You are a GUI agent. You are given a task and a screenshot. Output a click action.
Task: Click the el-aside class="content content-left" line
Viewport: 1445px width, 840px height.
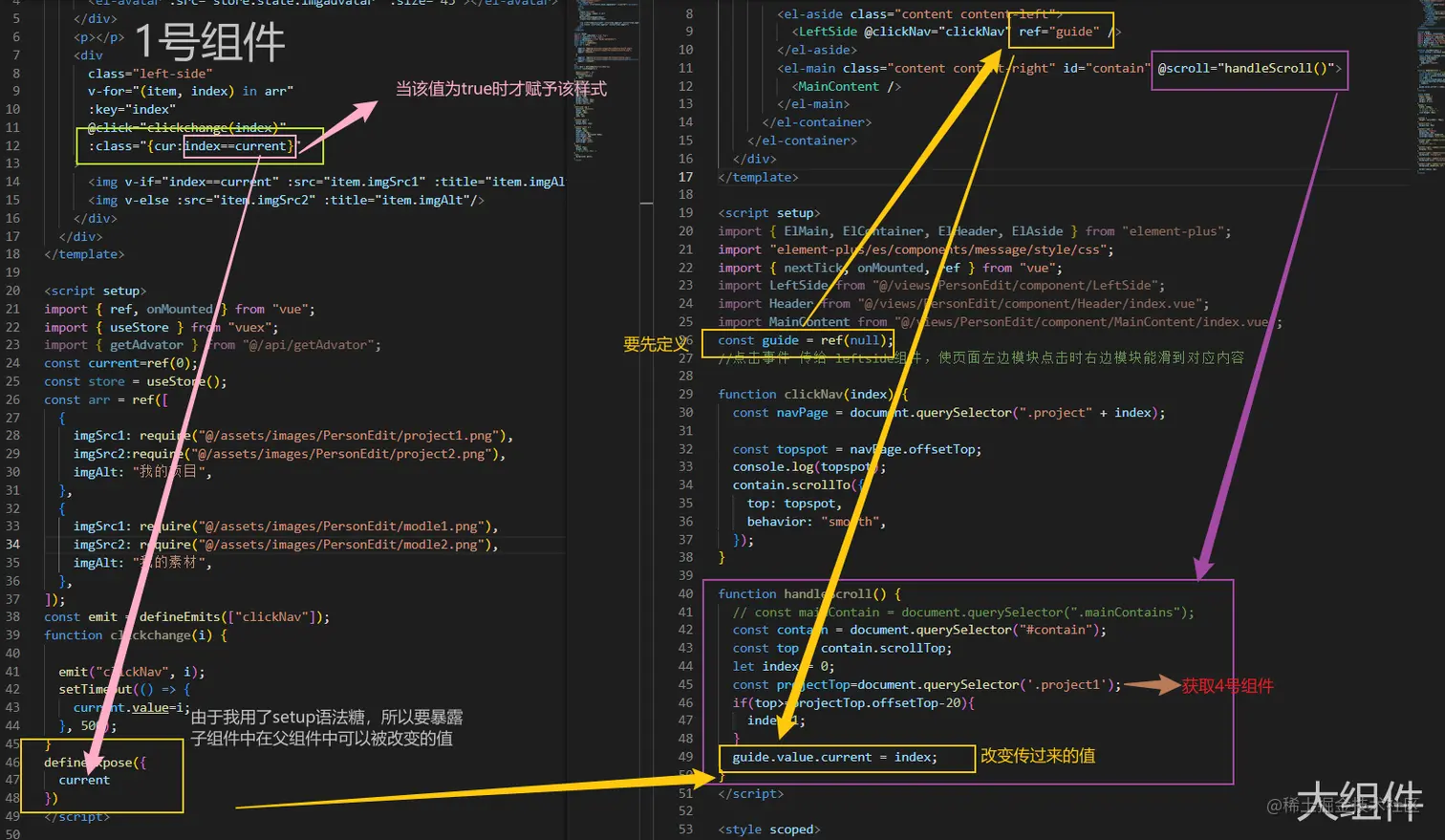[x=919, y=14]
